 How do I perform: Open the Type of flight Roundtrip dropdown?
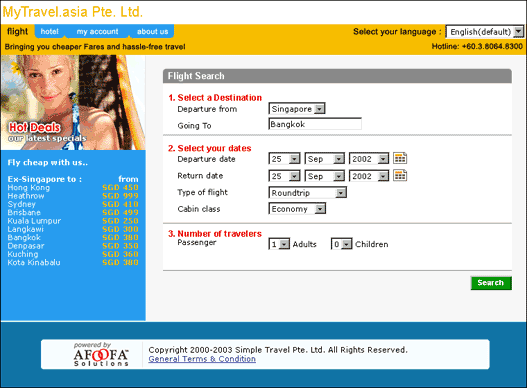[308, 193]
